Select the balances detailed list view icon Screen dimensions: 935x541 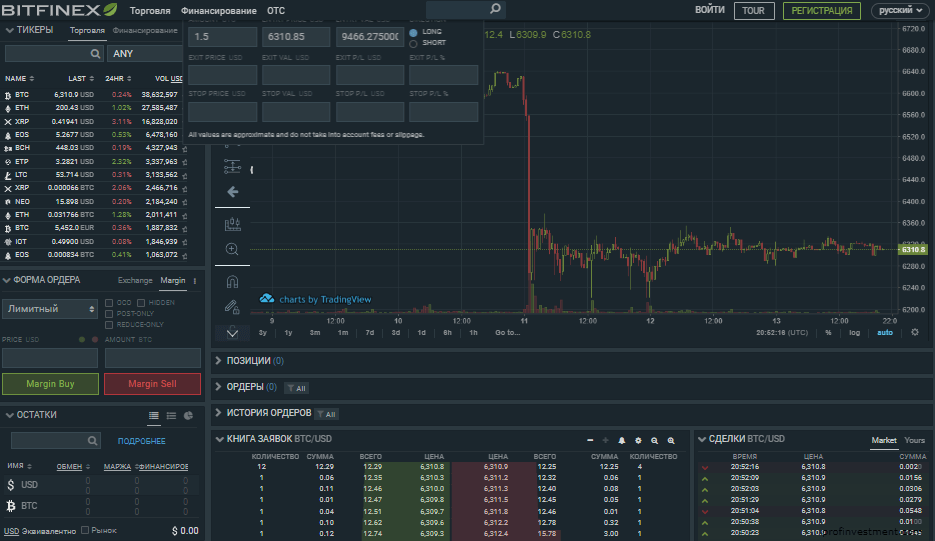[154, 416]
